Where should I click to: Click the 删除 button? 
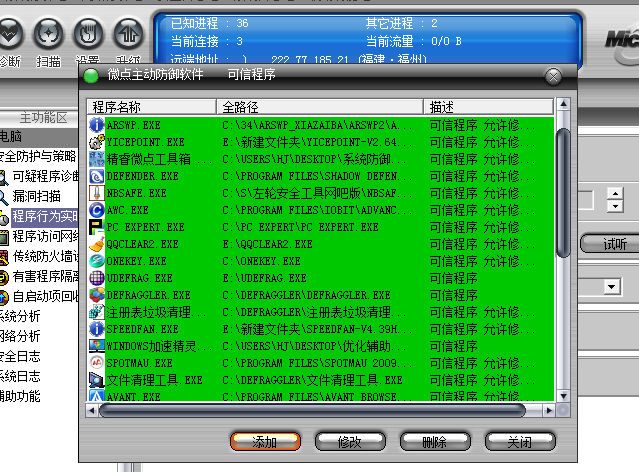coord(435,441)
